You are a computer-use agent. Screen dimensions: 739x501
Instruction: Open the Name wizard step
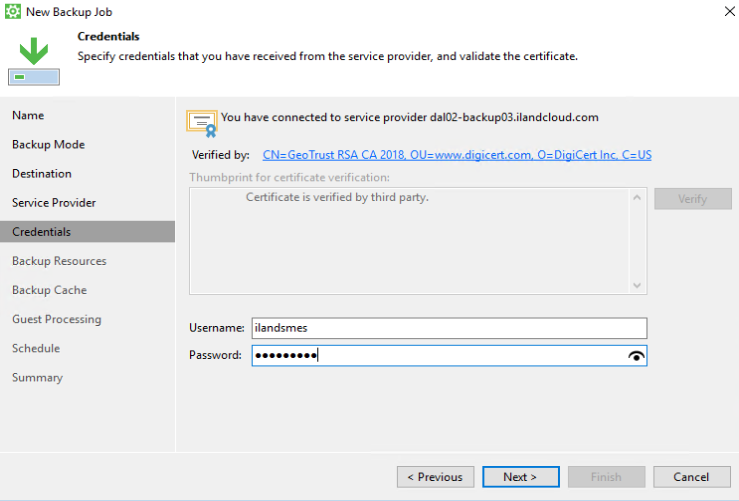[x=28, y=116]
